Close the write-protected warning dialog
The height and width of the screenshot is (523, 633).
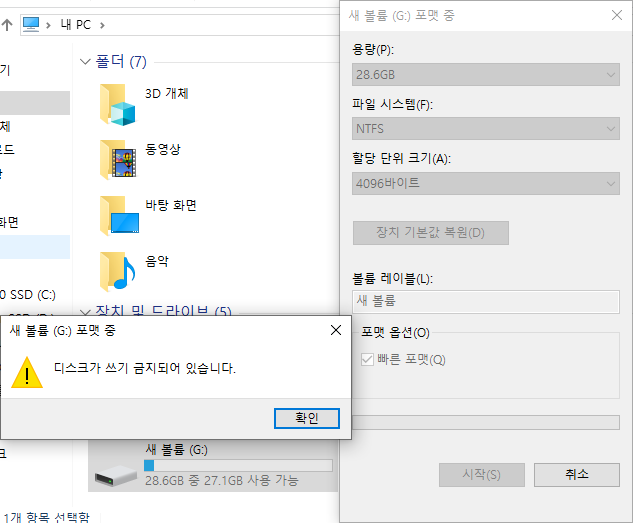[335, 330]
